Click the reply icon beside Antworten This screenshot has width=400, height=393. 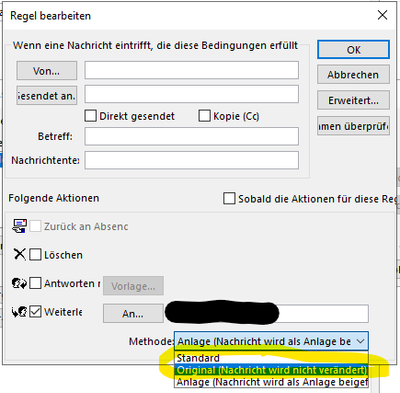point(19,283)
